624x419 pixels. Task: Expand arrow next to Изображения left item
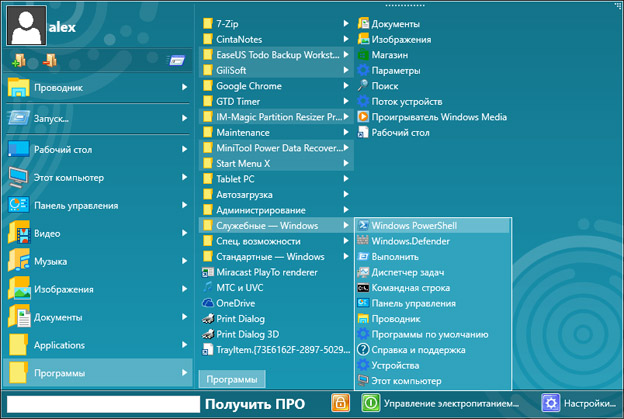pos(184,289)
